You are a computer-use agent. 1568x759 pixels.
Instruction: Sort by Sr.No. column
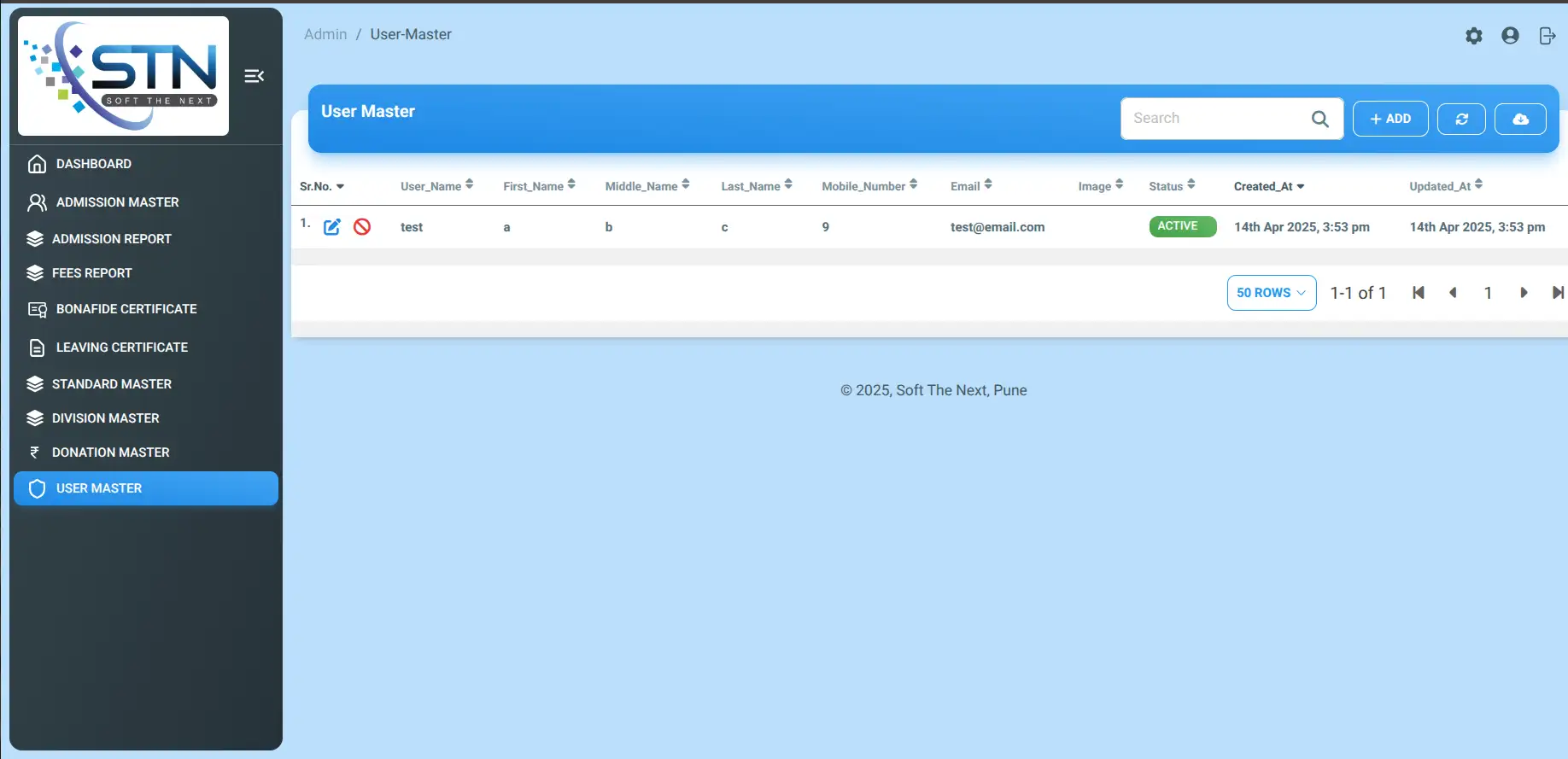[x=321, y=186]
